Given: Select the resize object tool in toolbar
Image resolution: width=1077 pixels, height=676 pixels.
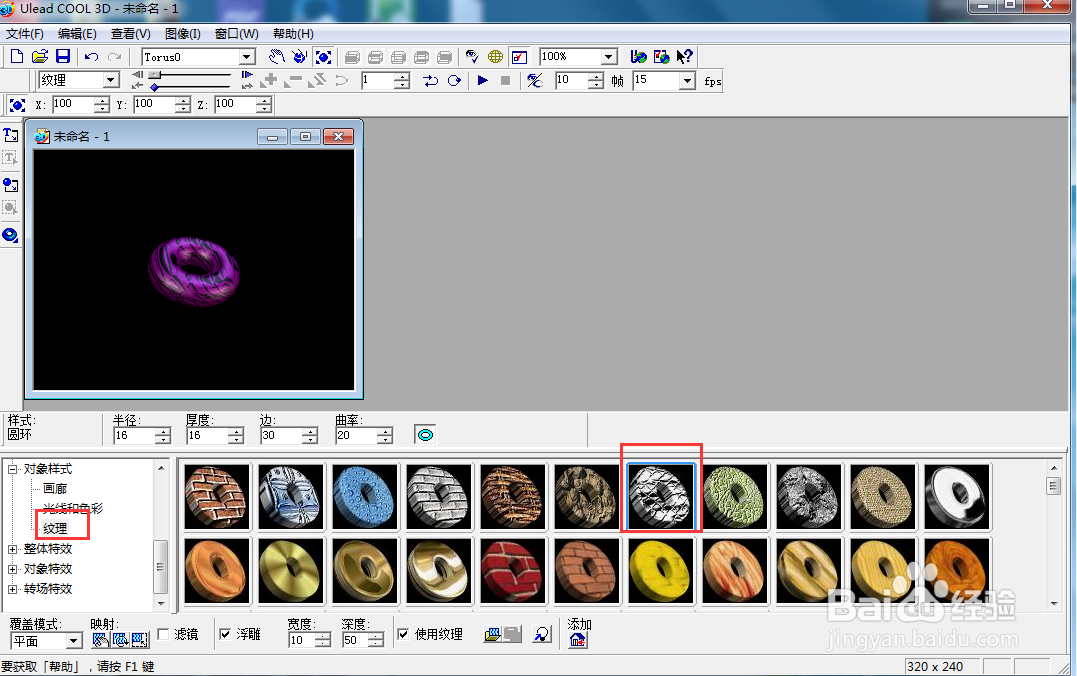Looking at the screenshot, I should click(x=323, y=57).
